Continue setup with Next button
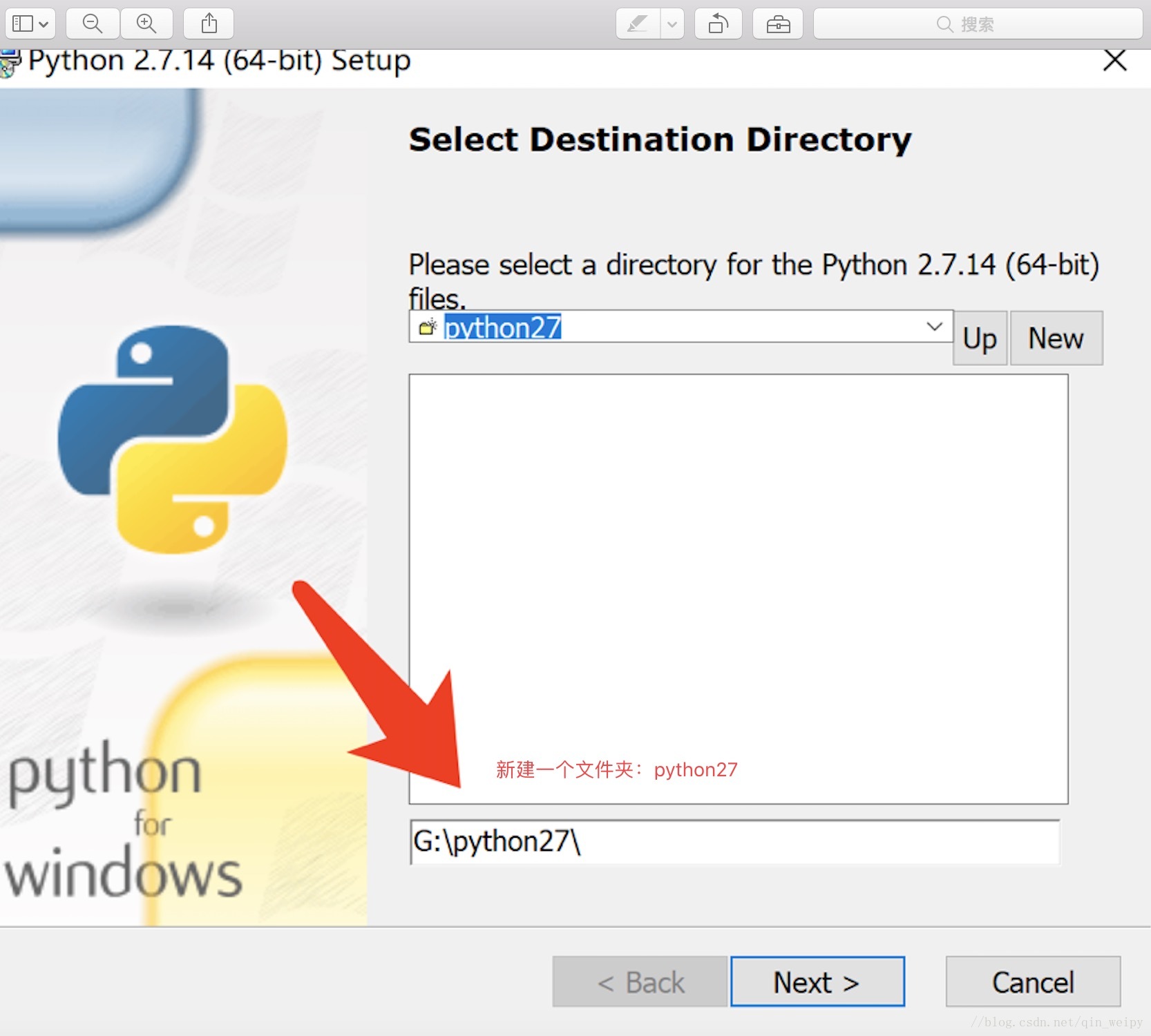 (x=817, y=981)
